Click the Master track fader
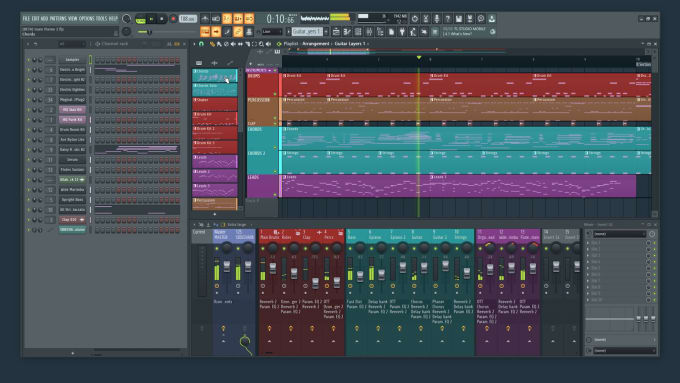Screen dimensions: 680x383 (226, 267)
